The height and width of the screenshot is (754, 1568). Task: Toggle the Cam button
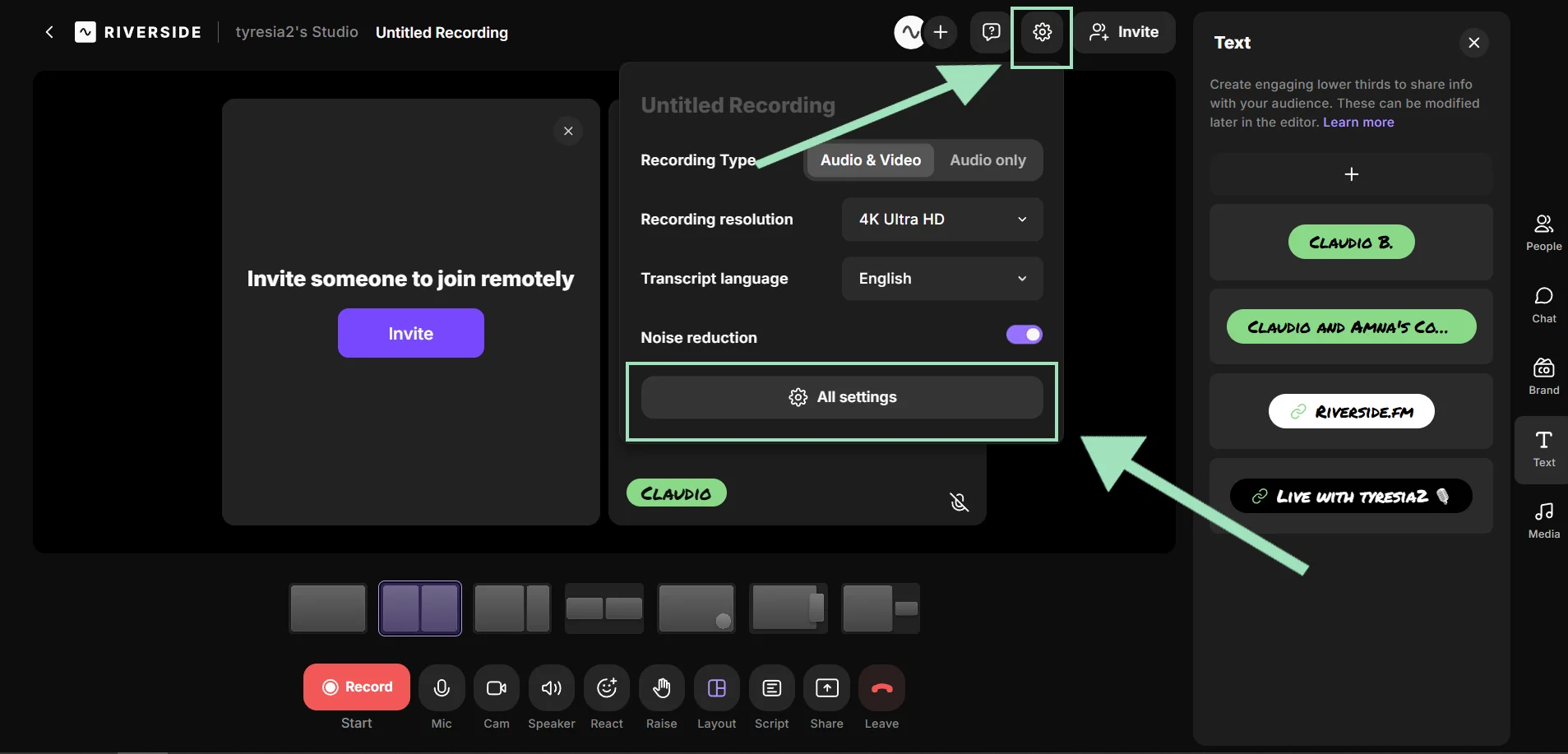[x=497, y=687]
